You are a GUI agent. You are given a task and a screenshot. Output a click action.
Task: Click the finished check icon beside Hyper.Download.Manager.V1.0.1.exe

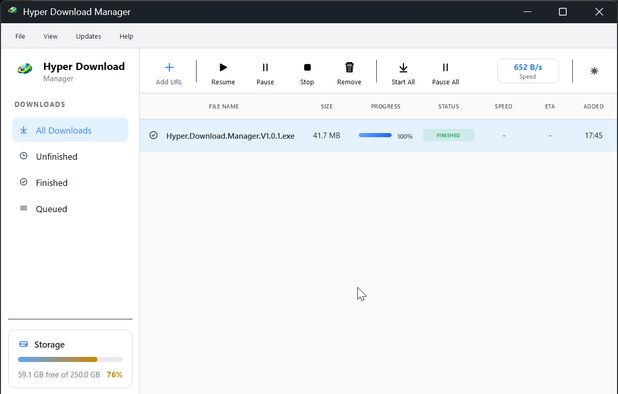tap(153, 136)
